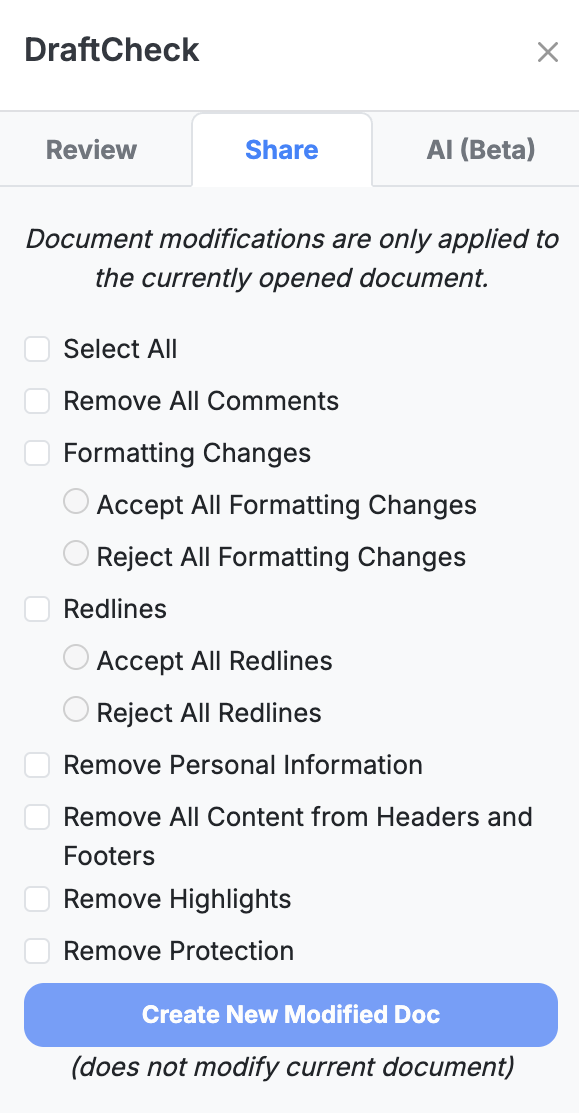This screenshot has height=1113, width=579.
Task: Select the Accept All Redlines option
Action: (x=76, y=657)
